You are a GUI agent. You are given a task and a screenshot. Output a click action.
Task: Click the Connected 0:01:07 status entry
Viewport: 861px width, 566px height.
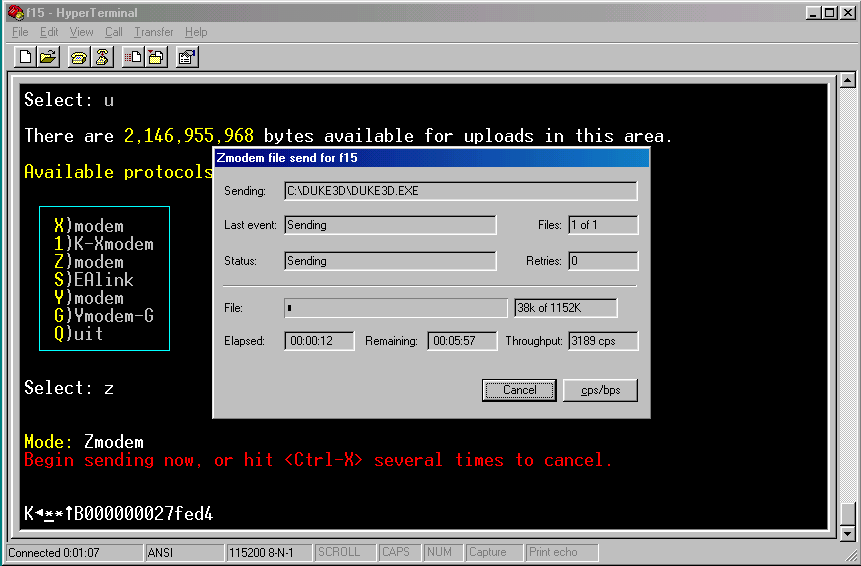tap(74, 552)
